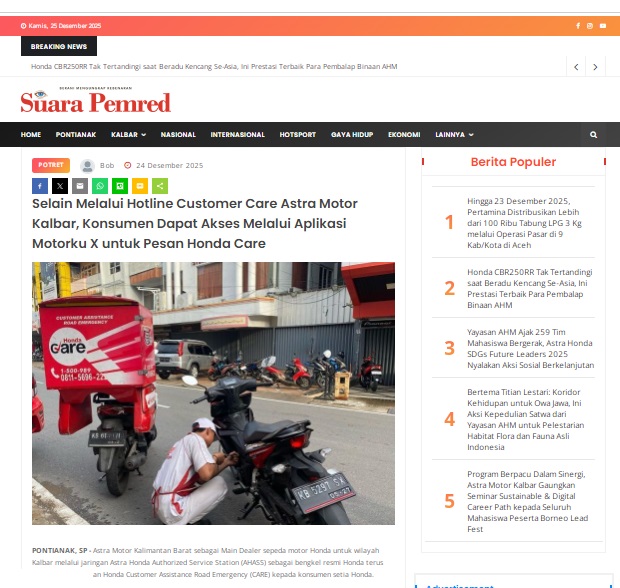620x588 pixels.
Task: Open search magnifier in navigation bar
Action: pyautogui.click(x=594, y=134)
